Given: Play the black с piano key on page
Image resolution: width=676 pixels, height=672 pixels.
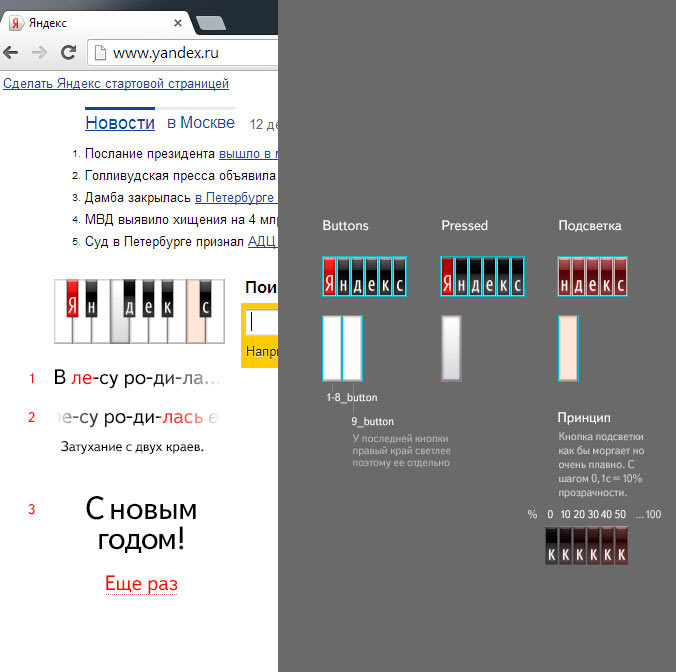Looking at the screenshot, I should pos(206,298).
